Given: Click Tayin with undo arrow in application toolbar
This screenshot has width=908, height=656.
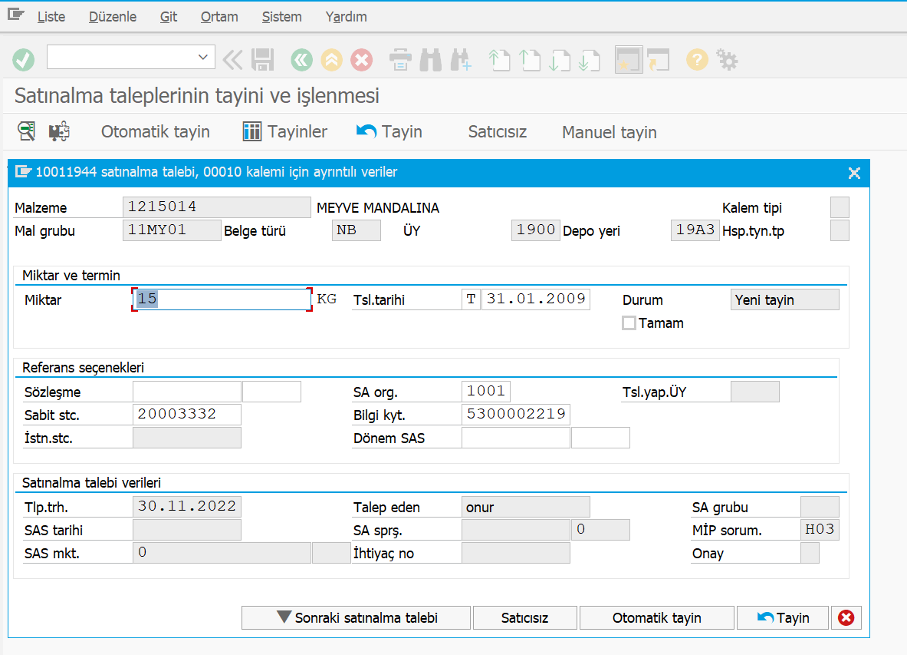Looking at the screenshot, I should [389, 132].
